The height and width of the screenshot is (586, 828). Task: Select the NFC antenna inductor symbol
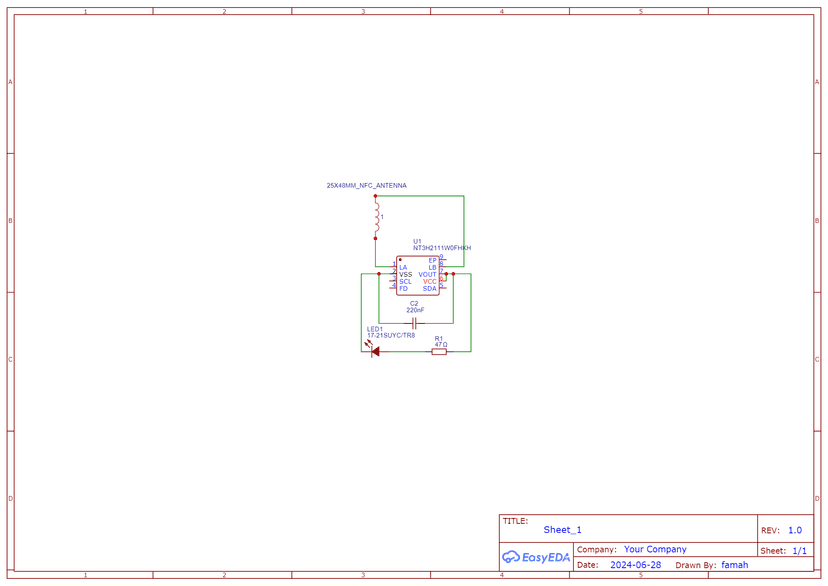(376, 217)
